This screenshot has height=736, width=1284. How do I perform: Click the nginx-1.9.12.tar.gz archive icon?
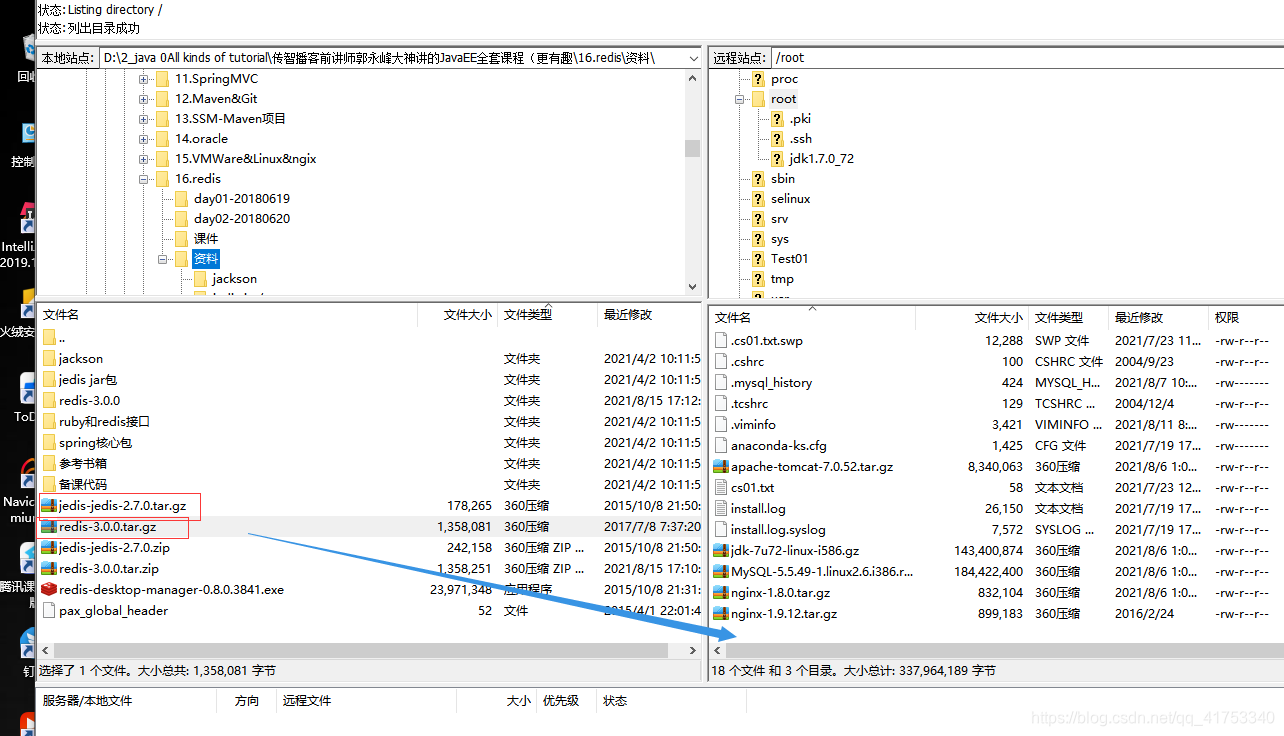point(721,614)
